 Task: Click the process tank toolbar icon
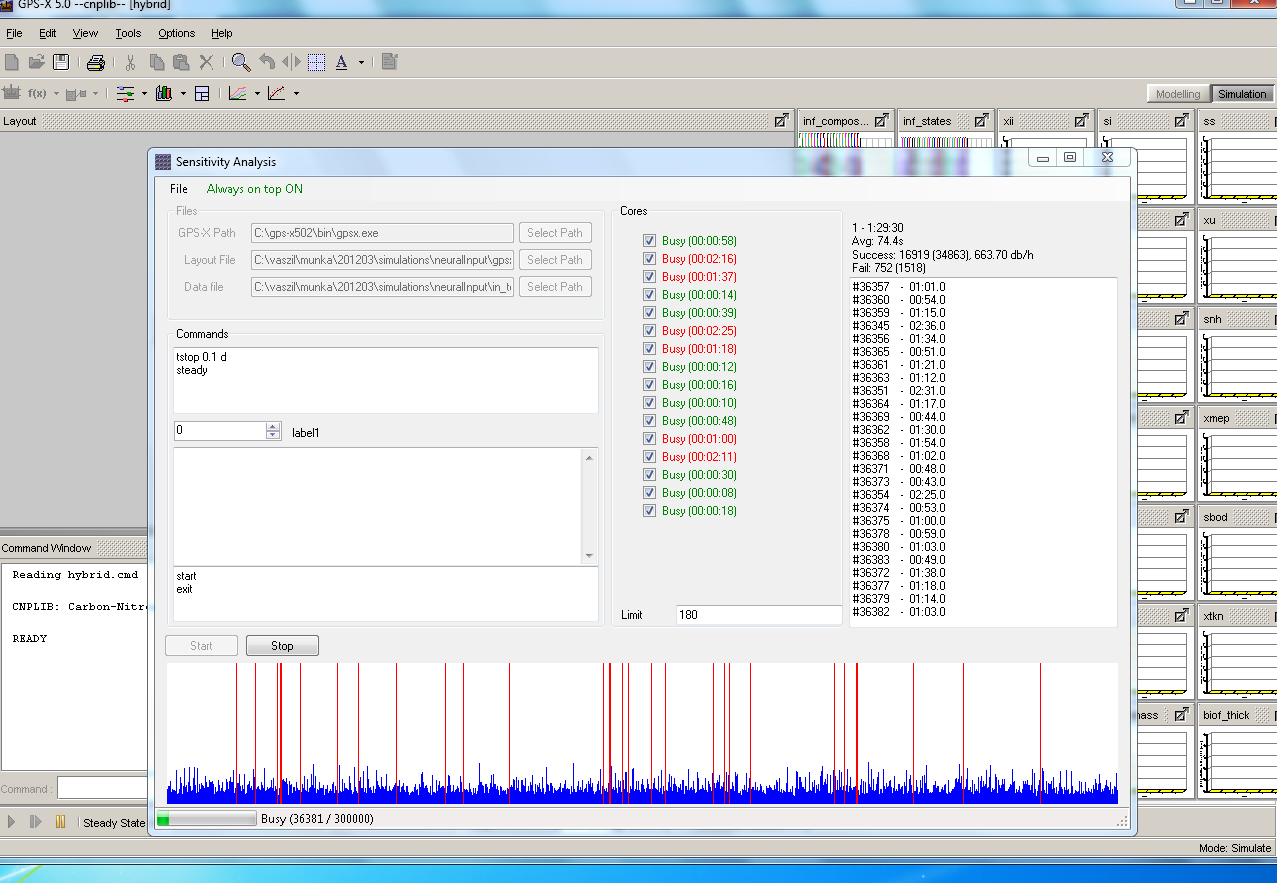tap(12, 93)
